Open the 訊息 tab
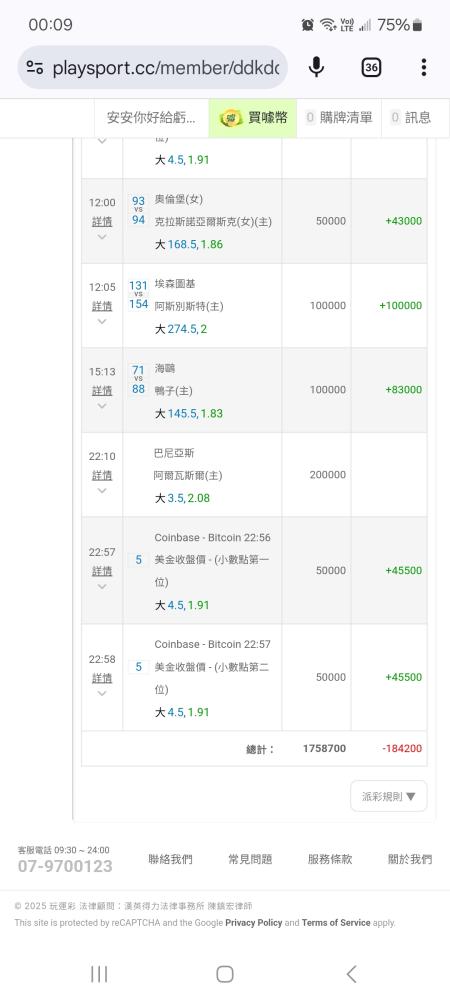 tap(411, 117)
